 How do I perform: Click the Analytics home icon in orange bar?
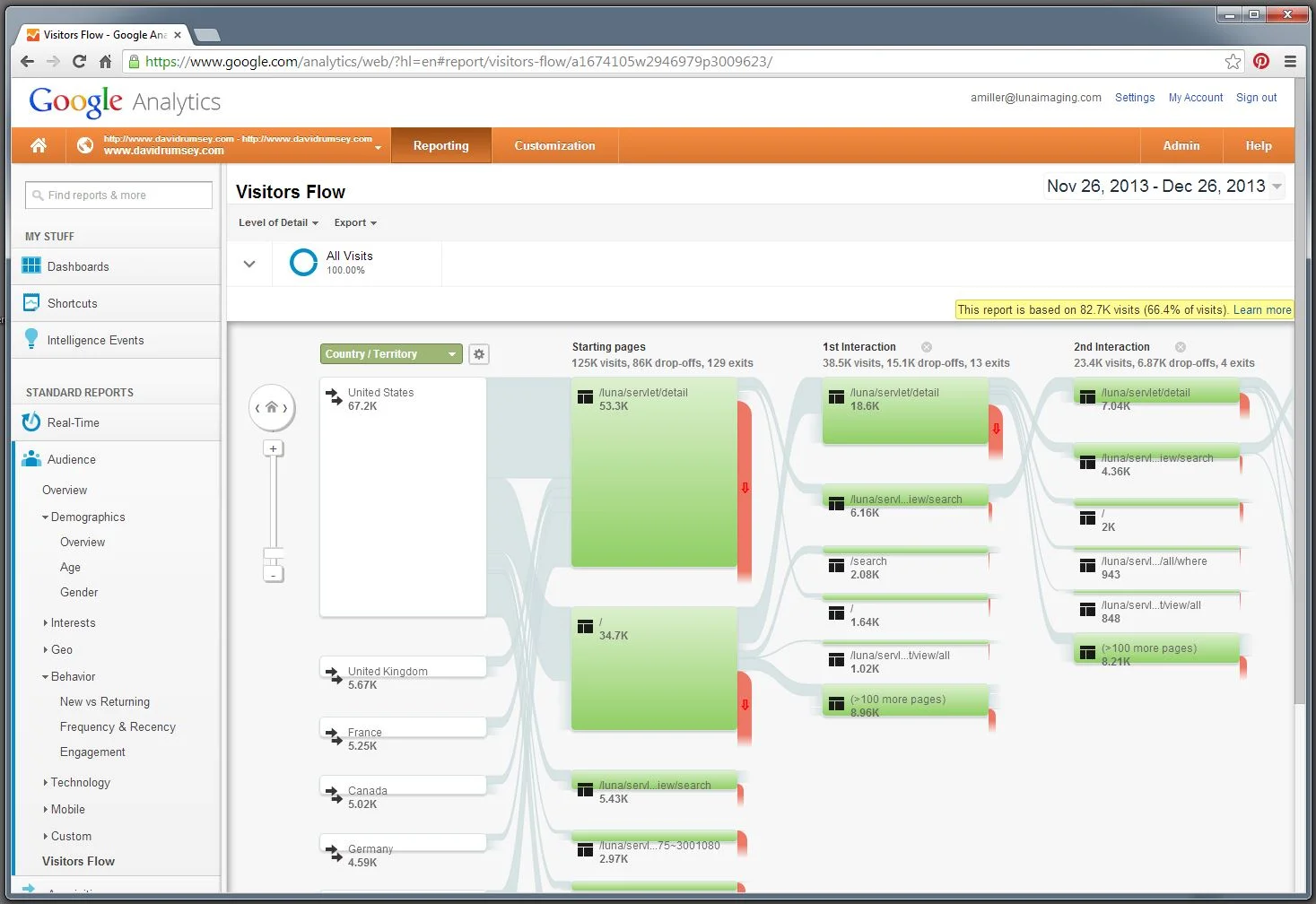pos(38,145)
